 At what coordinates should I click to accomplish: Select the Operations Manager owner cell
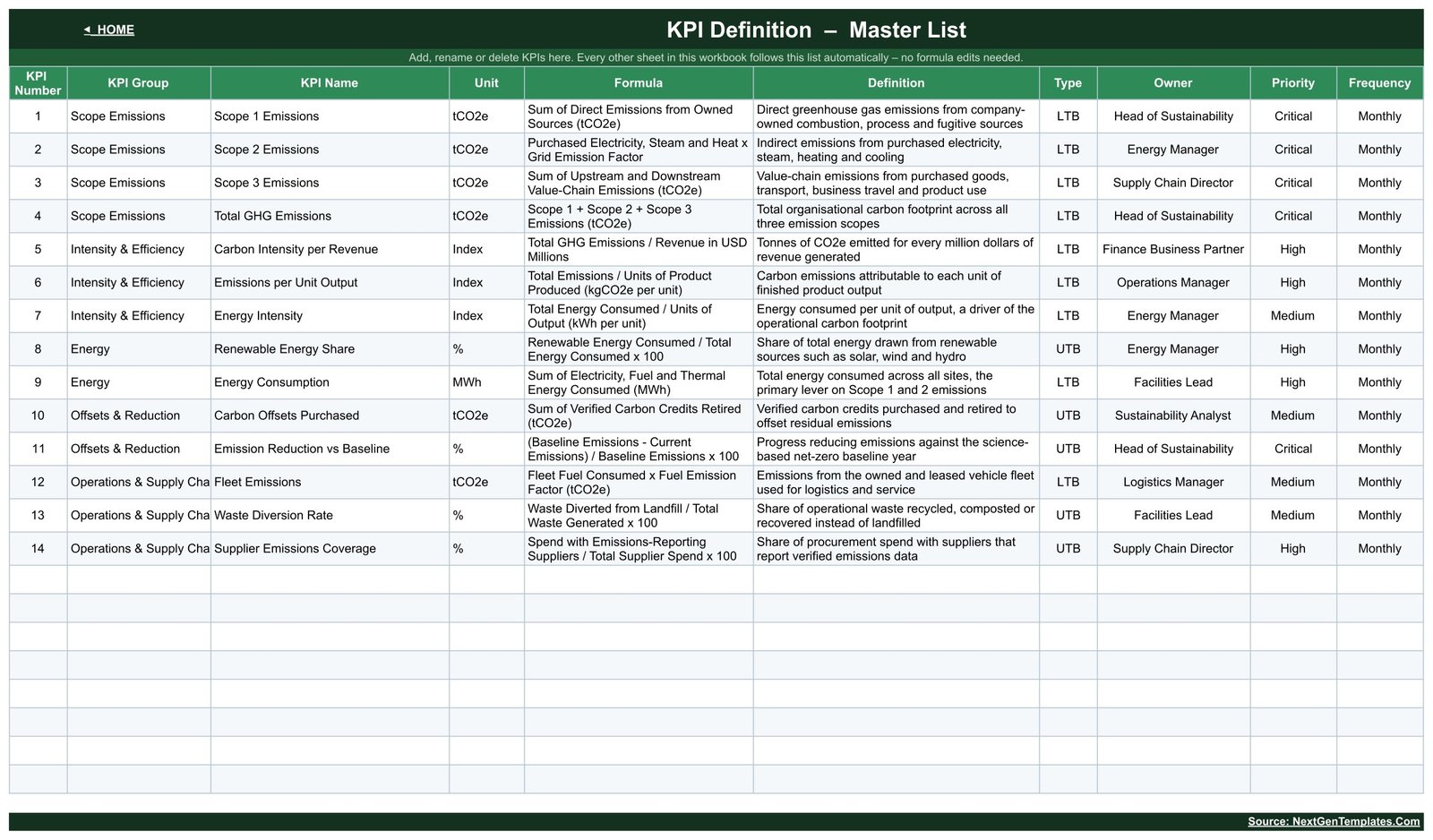1173,282
